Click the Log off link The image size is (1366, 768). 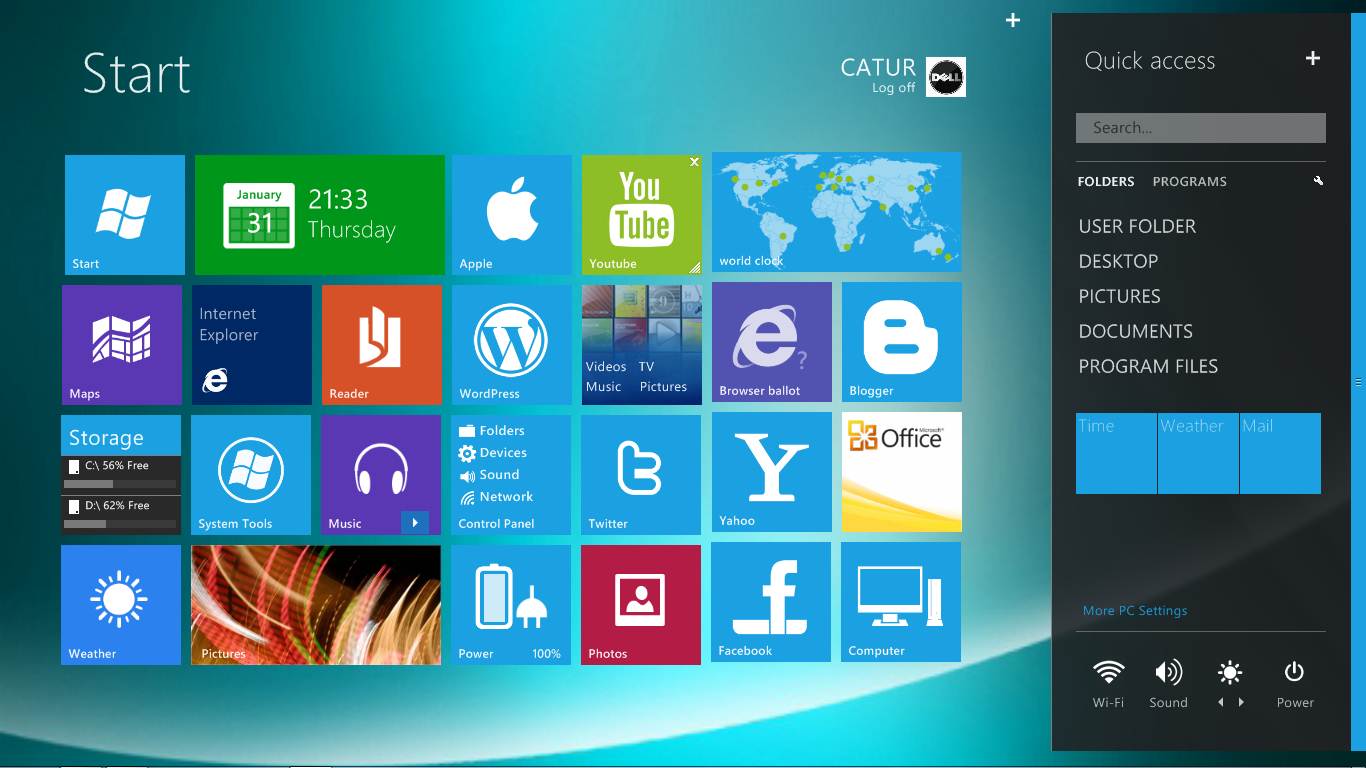click(893, 88)
